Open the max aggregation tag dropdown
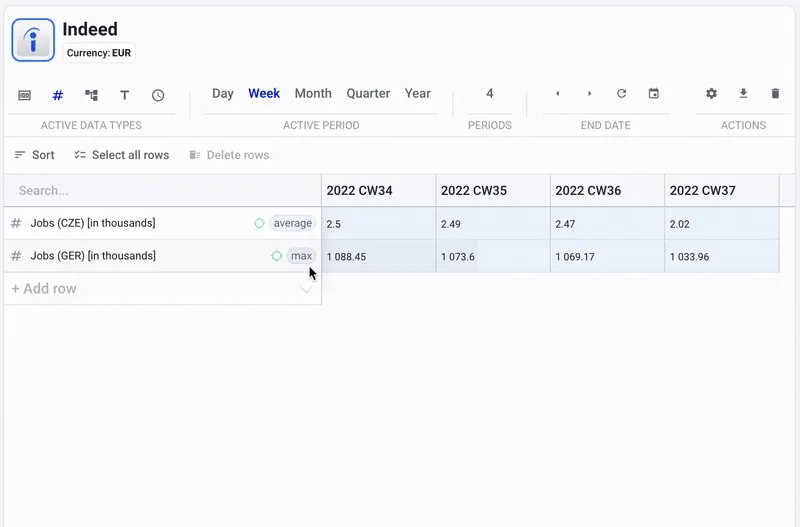This screenshot has width=800, height=527. [302, 256]
